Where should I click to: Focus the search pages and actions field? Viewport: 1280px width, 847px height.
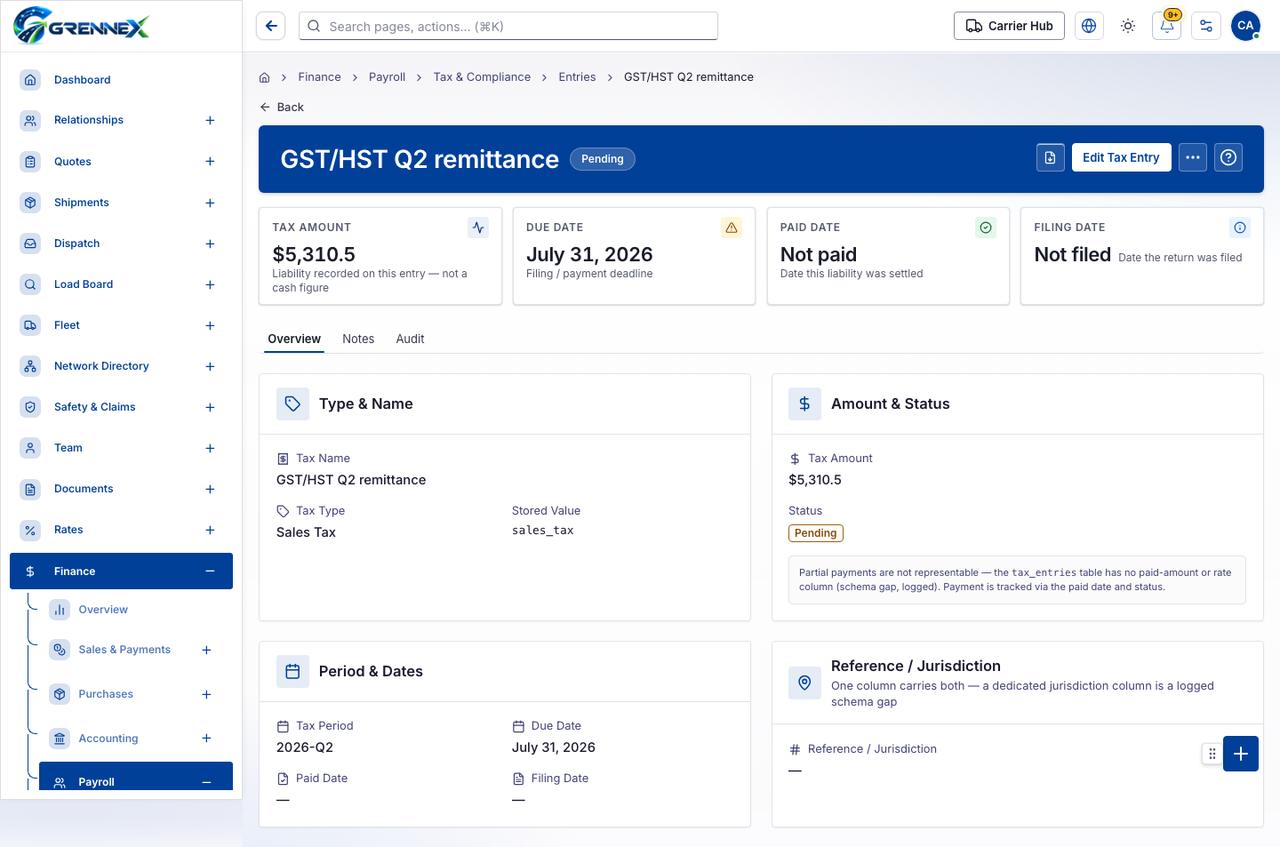tap(508, 26)
